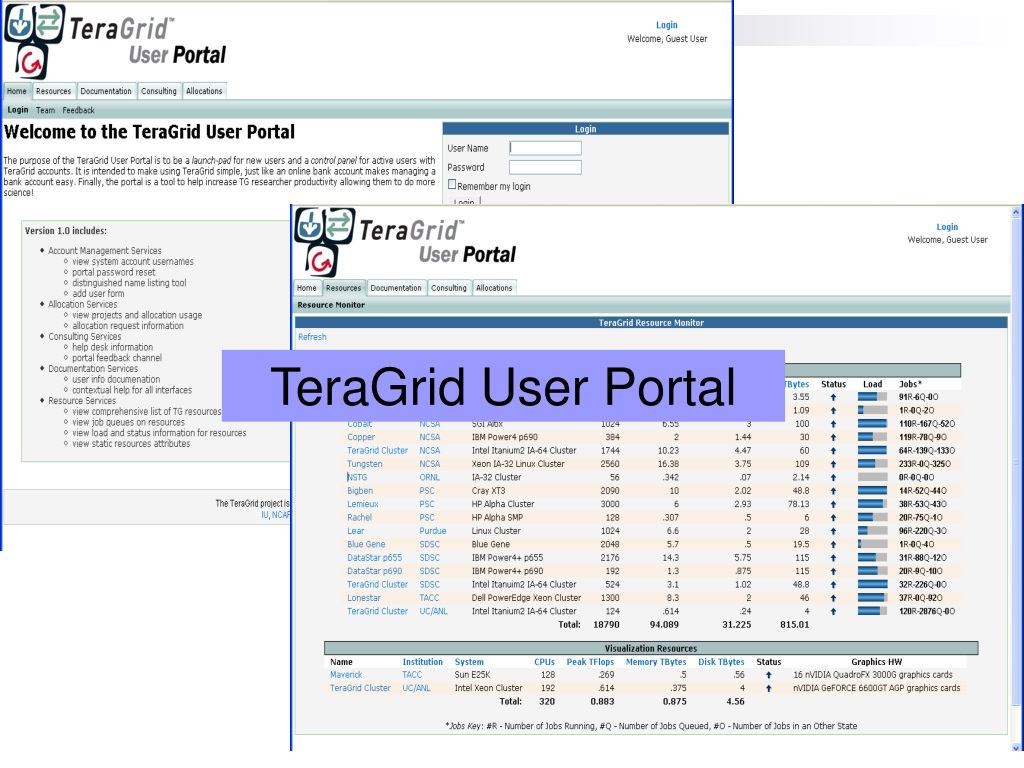This screenshot has width=1024, height=768.
Task: Open the Allocations tab in the Resource Monitor window
Action: (494, 288)
